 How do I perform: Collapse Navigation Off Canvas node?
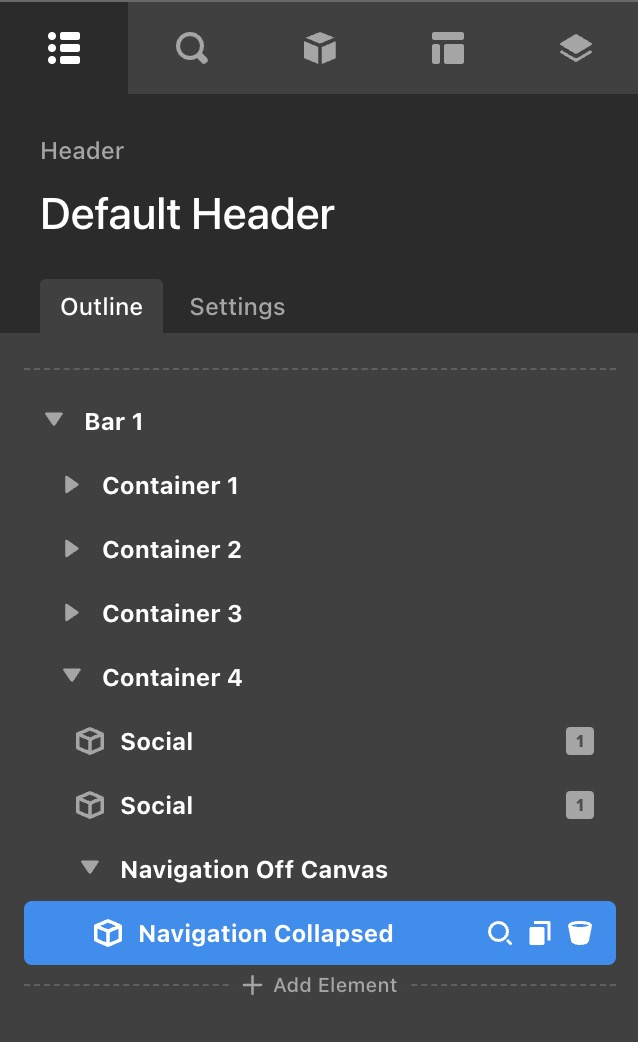pos(90,869)
